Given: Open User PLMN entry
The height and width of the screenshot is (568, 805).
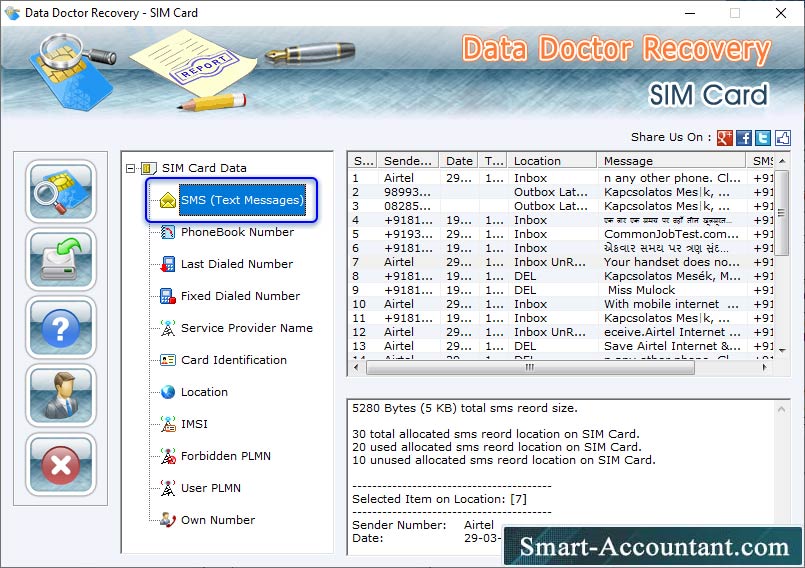Looking at the screenshot, I should pos(210,488).
